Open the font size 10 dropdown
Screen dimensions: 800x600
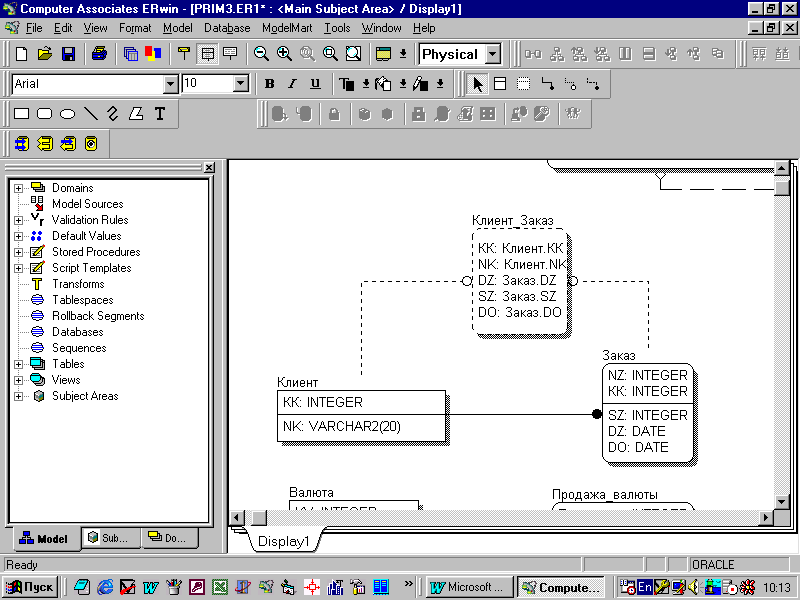click(240, 84)
